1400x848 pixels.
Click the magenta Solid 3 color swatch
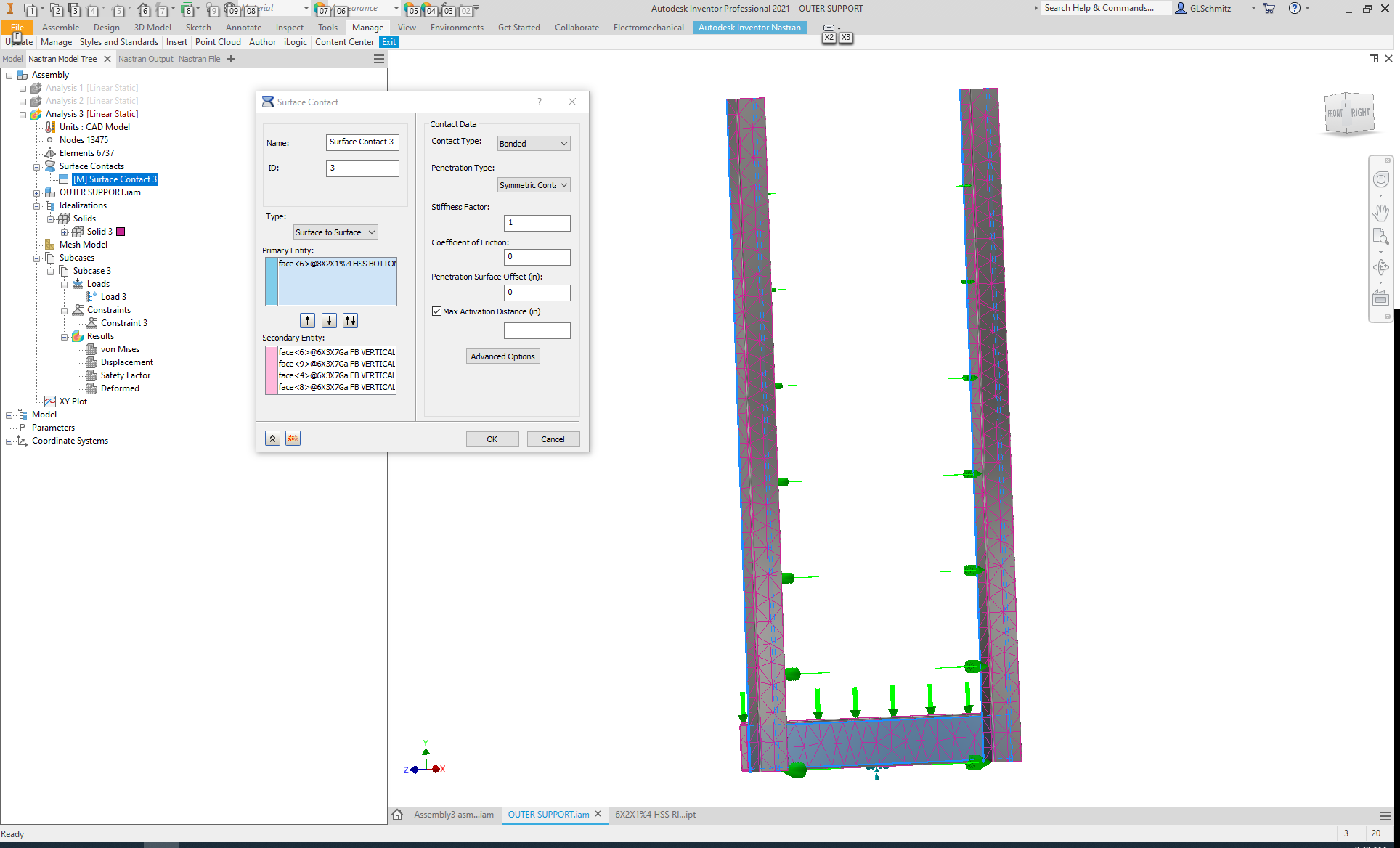point(121,232)
